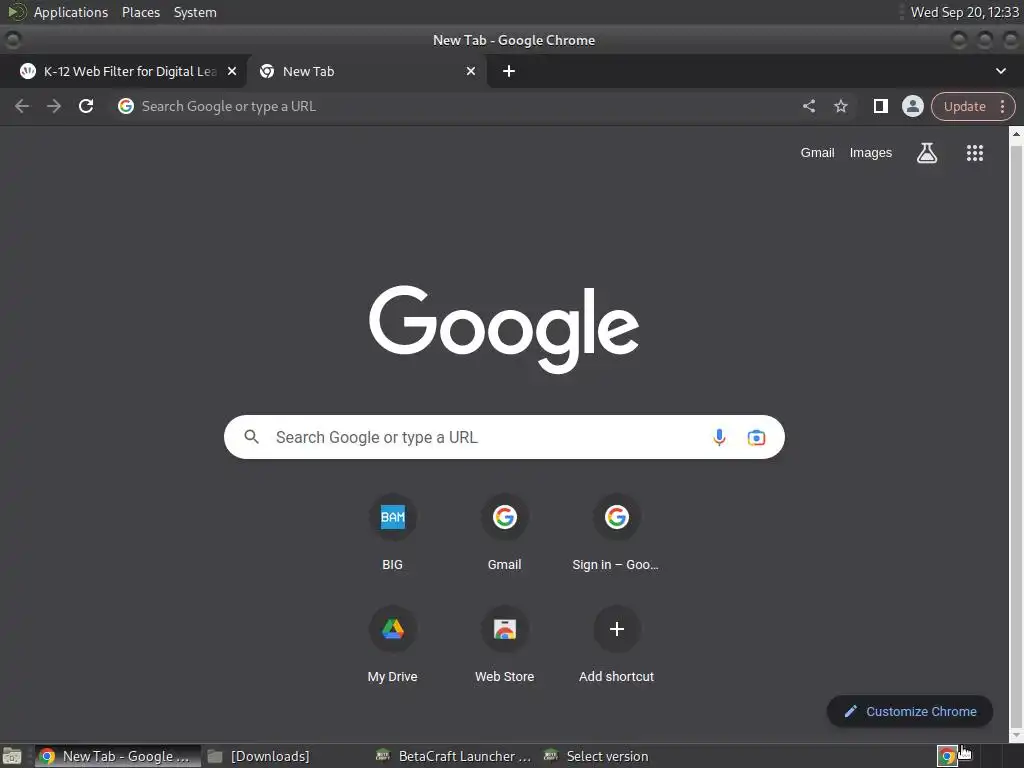This screenshot has width=1024, height=768.
Task: Activate New Tab - Google taskbar entry
Action: pyautogui.click(x=118, y=756)
